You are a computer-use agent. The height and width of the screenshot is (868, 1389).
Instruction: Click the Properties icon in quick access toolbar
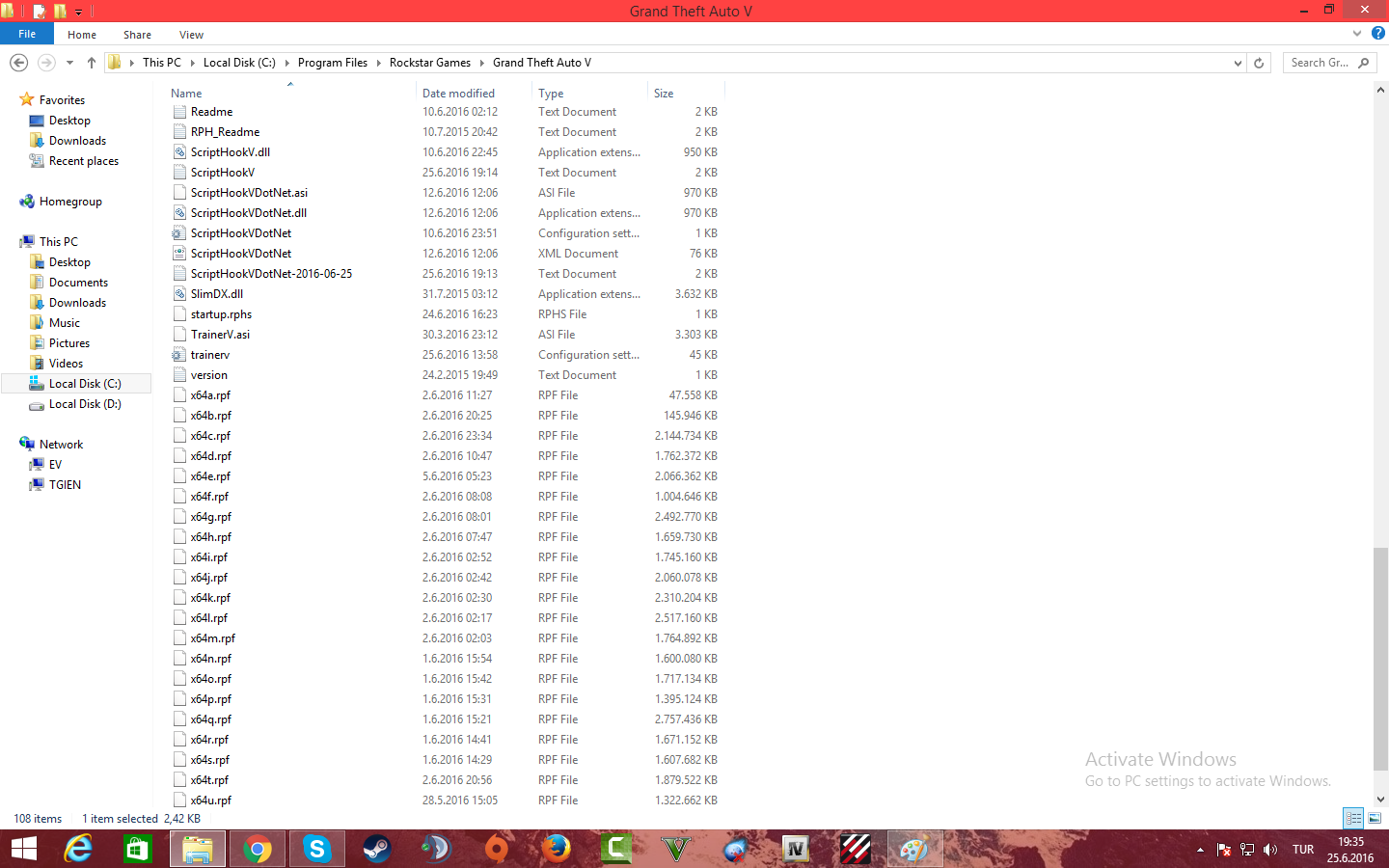click(39, 11)
